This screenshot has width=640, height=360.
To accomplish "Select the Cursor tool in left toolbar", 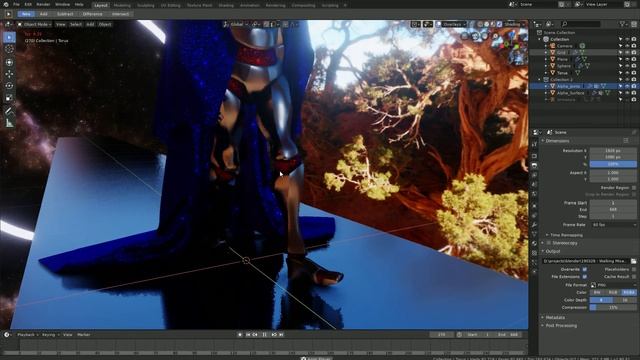I will (x=9, y=49).
